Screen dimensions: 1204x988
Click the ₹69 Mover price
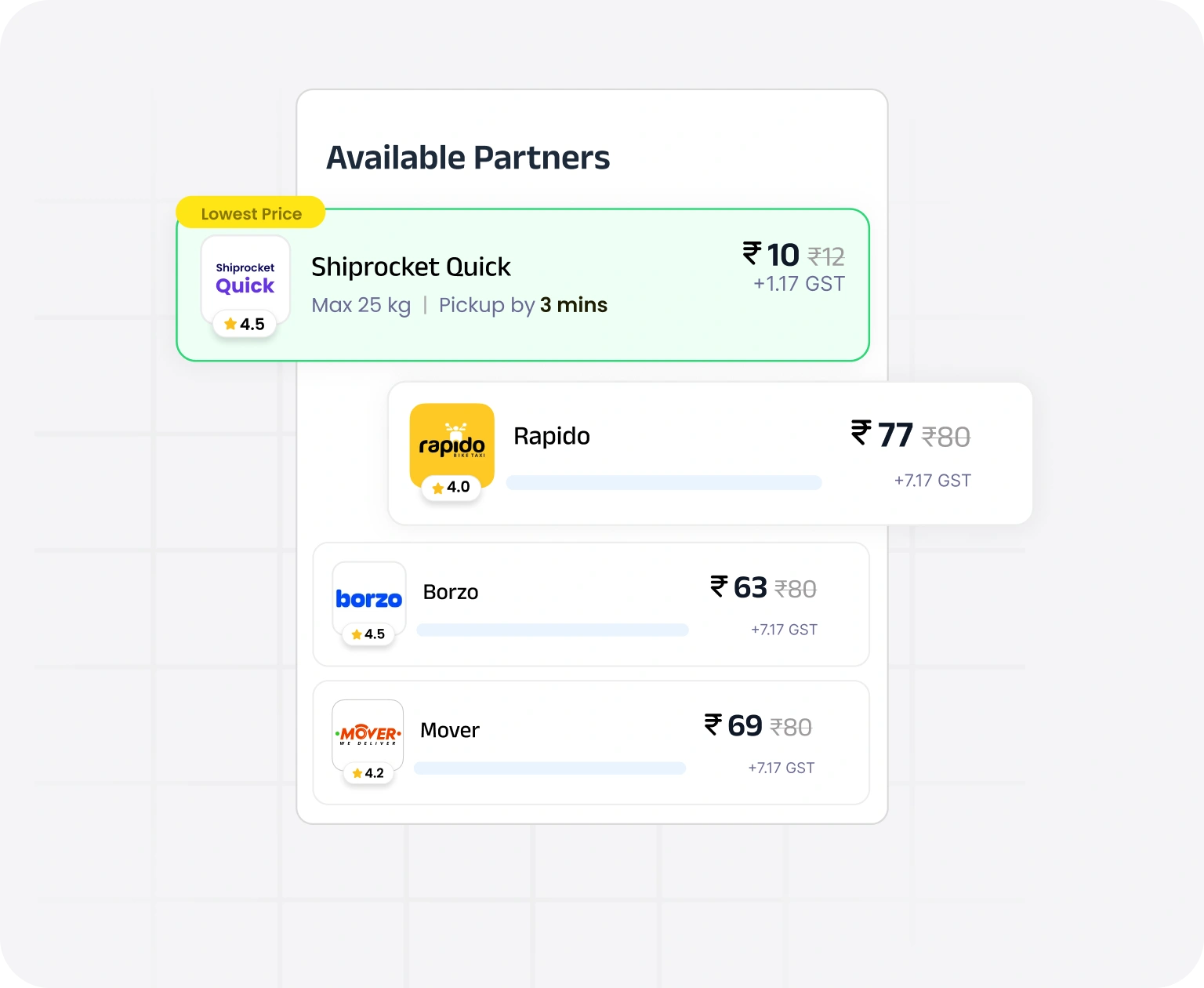[733, 725]
